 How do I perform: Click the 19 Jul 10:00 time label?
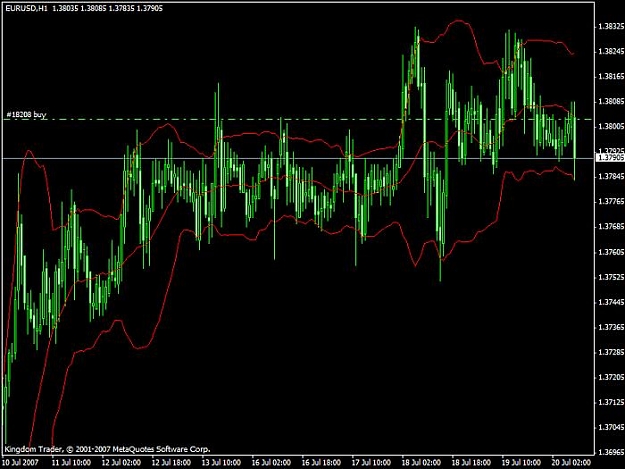click(x=521, y=463)
